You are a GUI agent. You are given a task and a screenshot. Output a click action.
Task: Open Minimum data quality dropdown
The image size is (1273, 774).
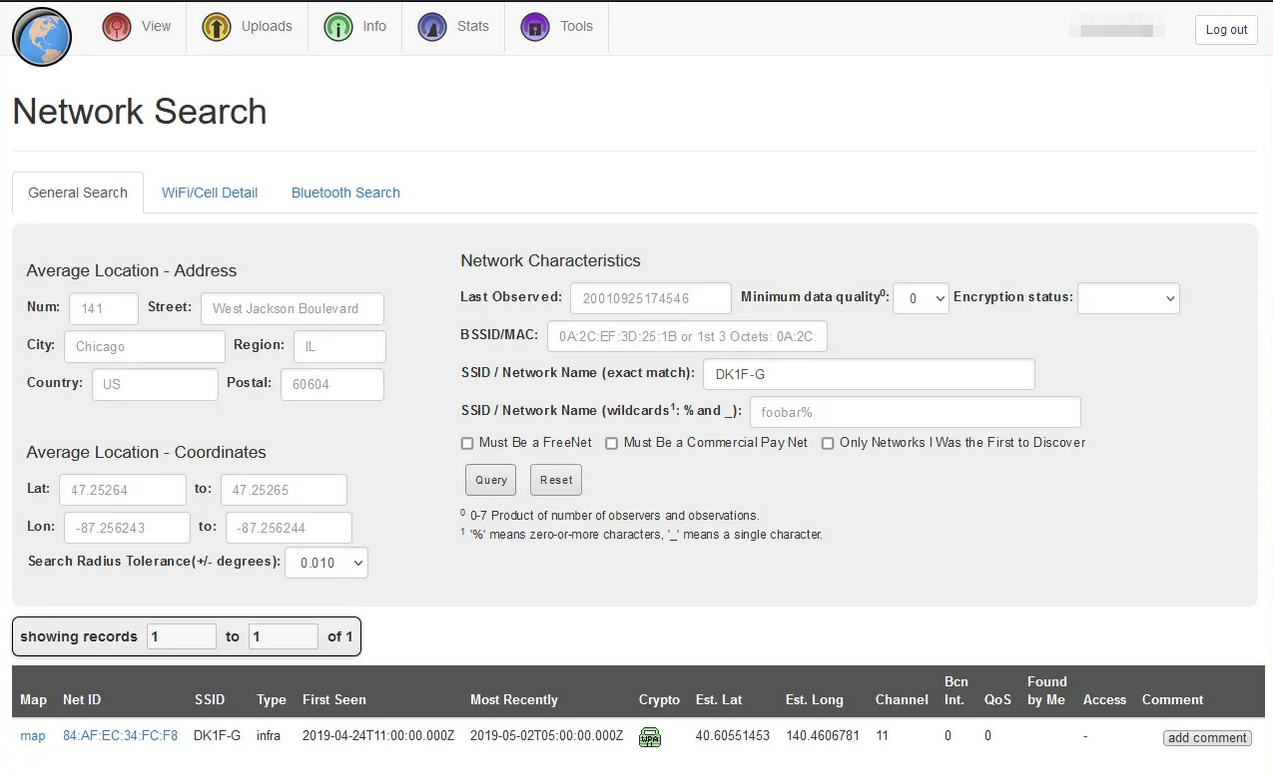tap(920, 298)
